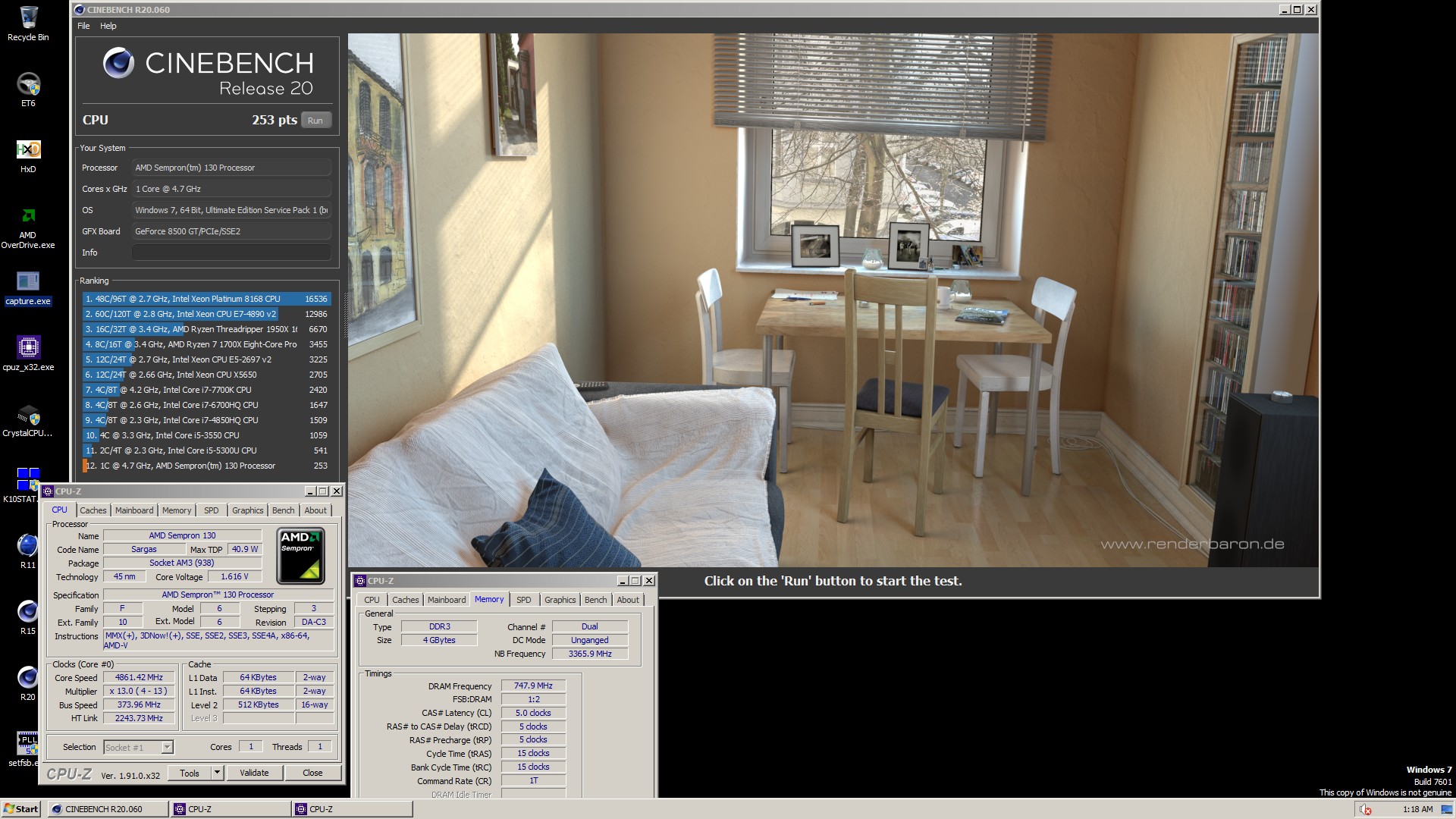Open the SPD tab in Memory CPU-Z window
The width and height of the screenshot is (1456, 819).
[x=524, y=600]
